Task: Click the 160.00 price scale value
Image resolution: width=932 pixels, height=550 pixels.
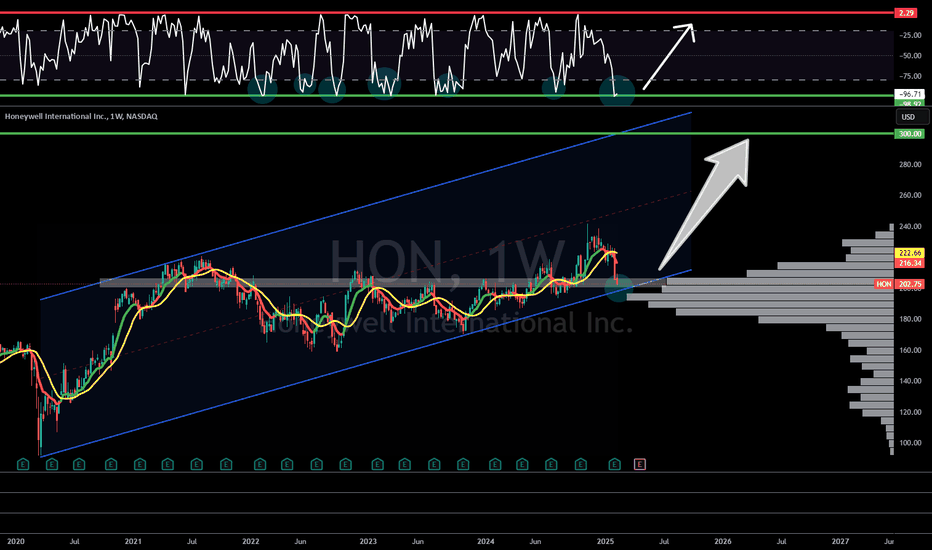Action: pyautogui.click(x=910, y=350)
